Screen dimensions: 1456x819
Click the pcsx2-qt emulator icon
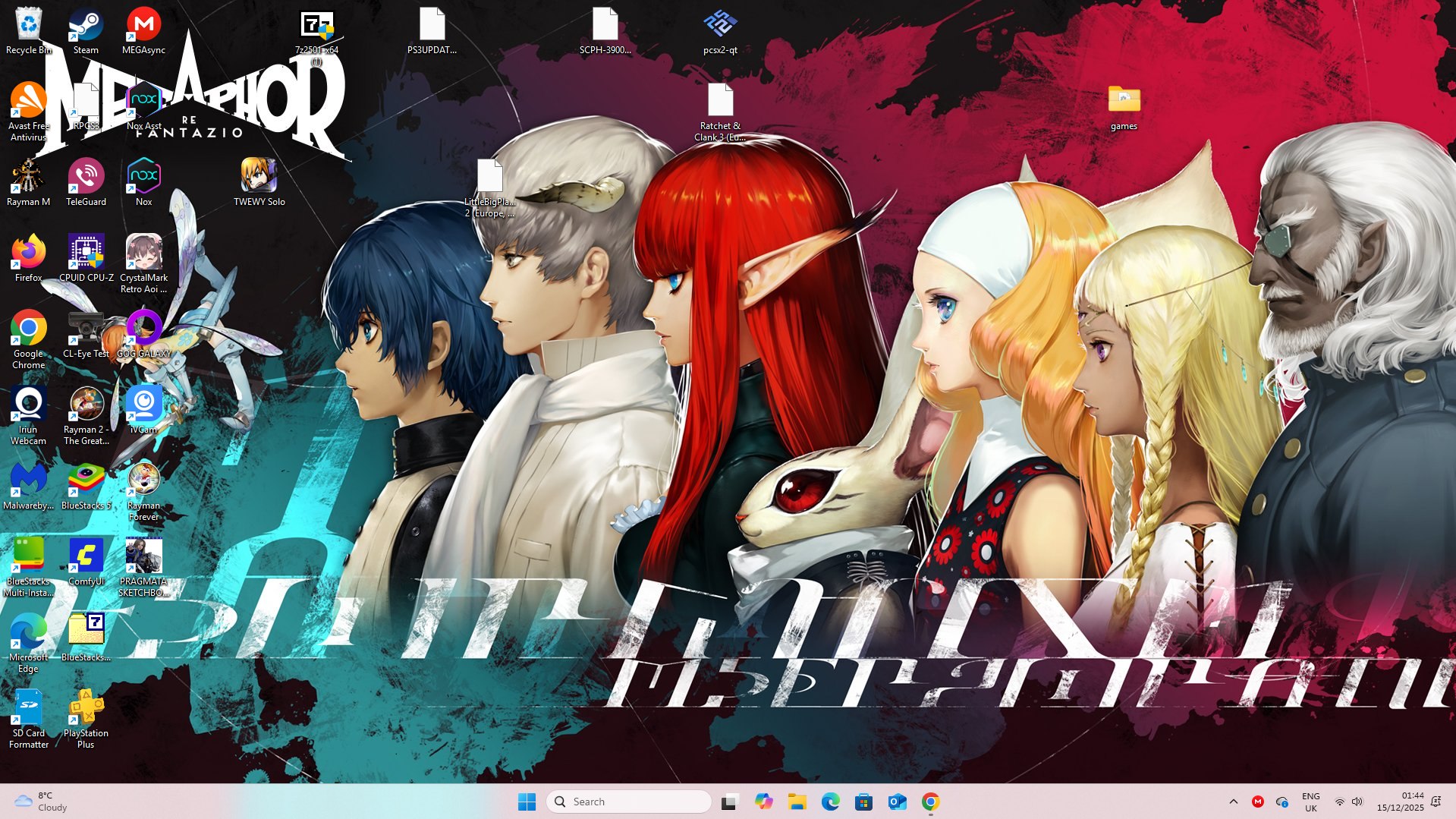(x=720, y=31)
